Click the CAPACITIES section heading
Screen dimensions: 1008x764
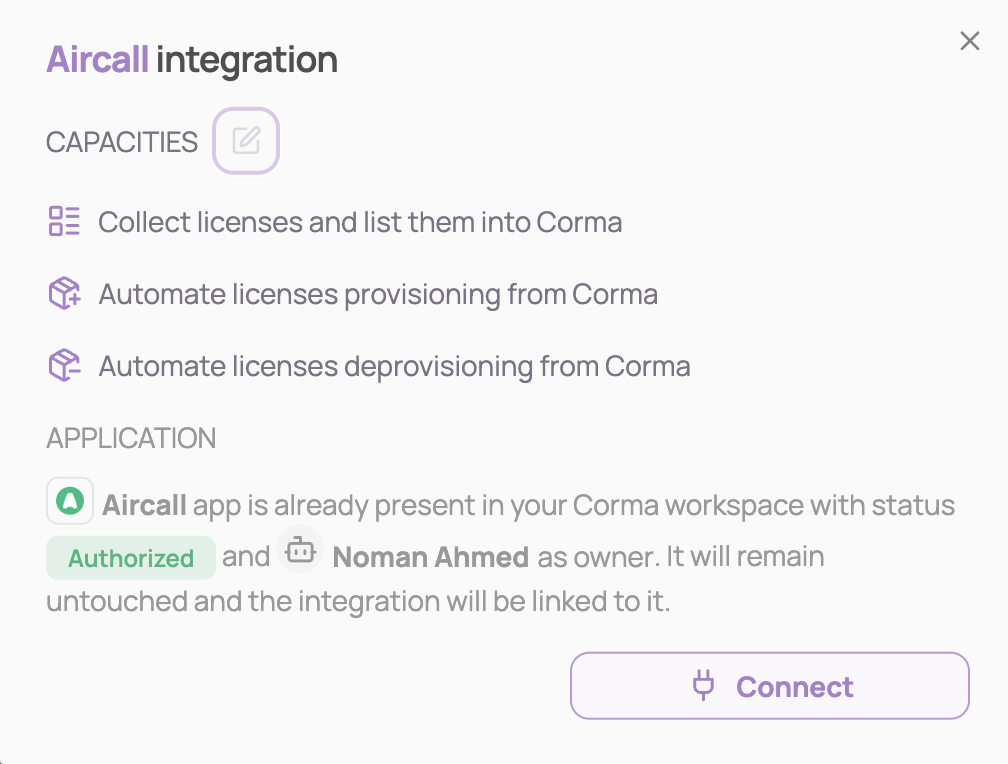pos(122,142)
